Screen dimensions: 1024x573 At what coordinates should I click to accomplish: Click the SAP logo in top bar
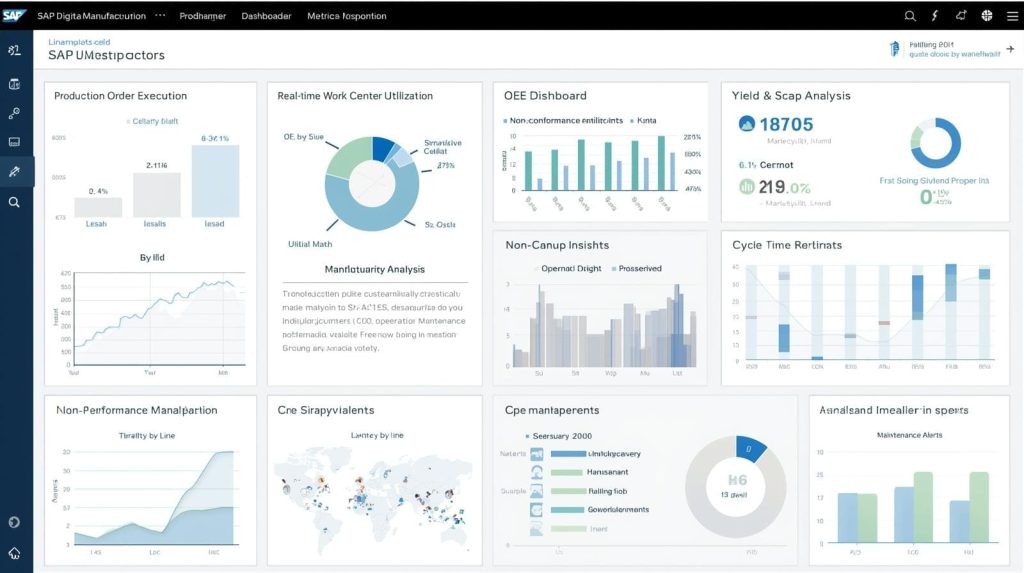click(15, 15)
